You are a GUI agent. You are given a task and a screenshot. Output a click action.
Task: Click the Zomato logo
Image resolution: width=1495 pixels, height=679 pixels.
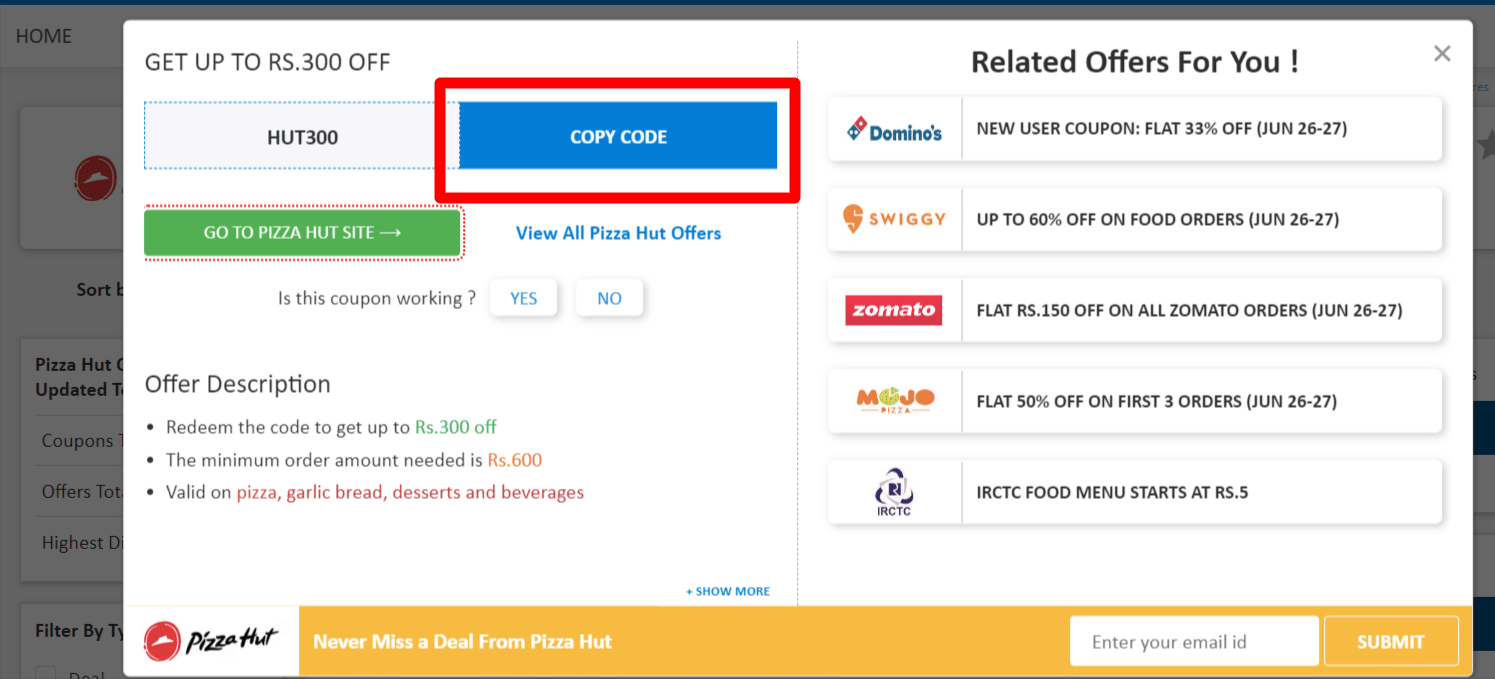click(893, 310)
